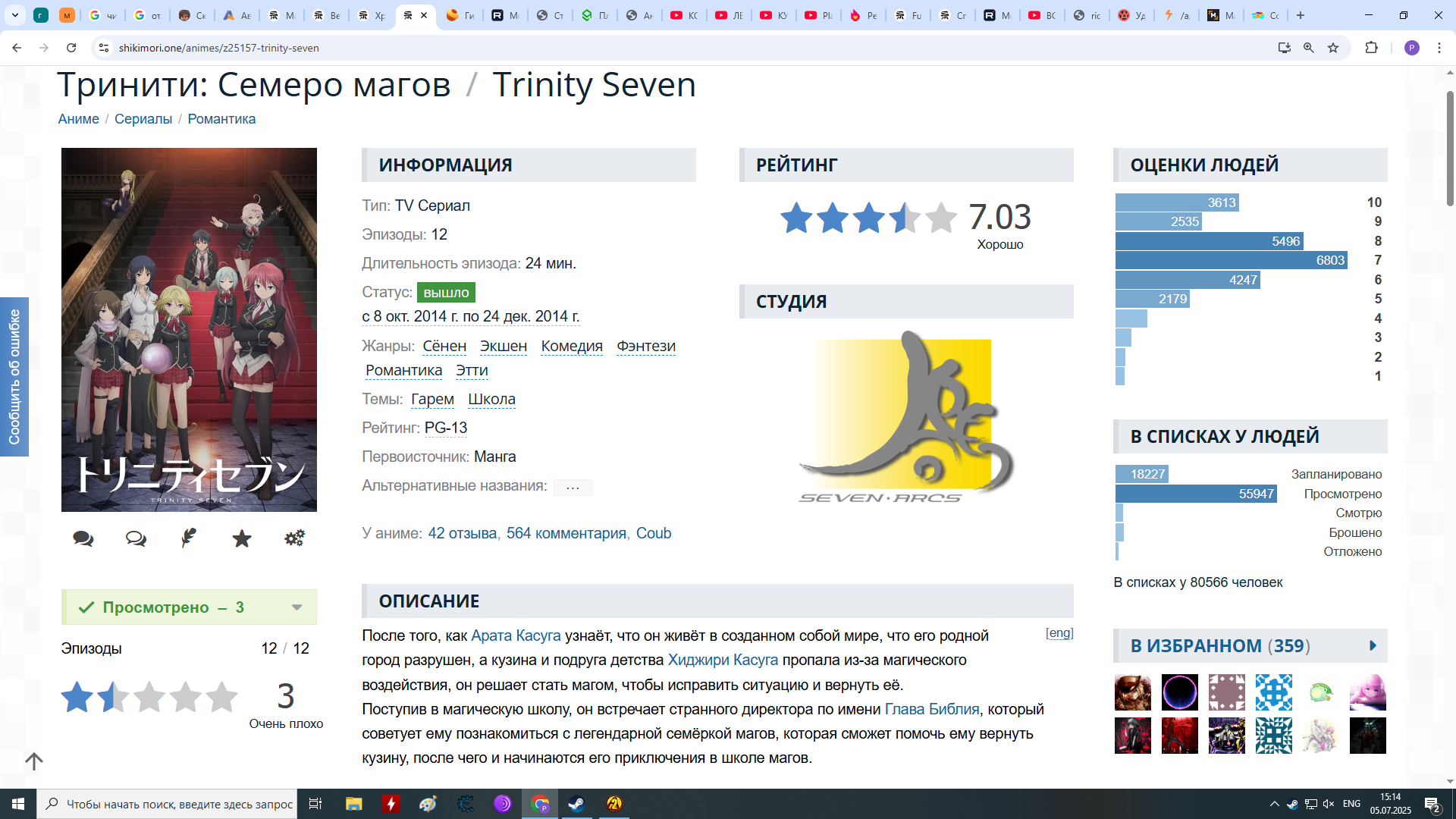The height and width of the screenshot is (819, 1456).
Task: Expand the В ИЗБРАННОМ section arrow
Action: click(x=1373, y=645)
